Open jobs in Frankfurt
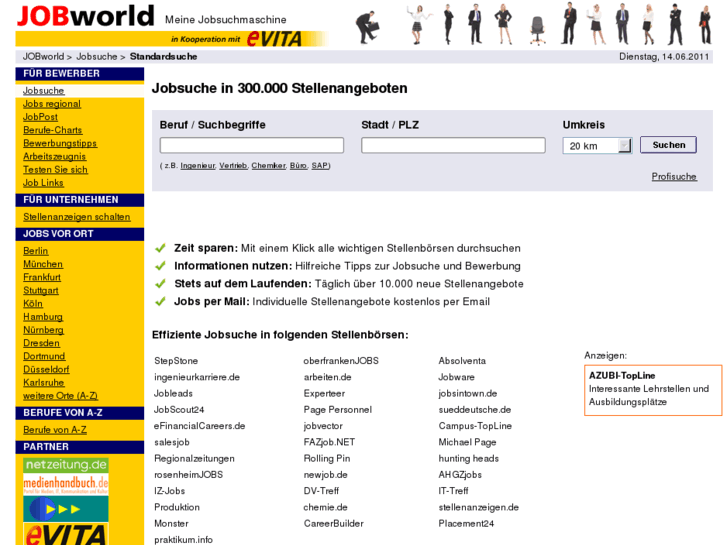Screen dimensions: 727x545 42,277
